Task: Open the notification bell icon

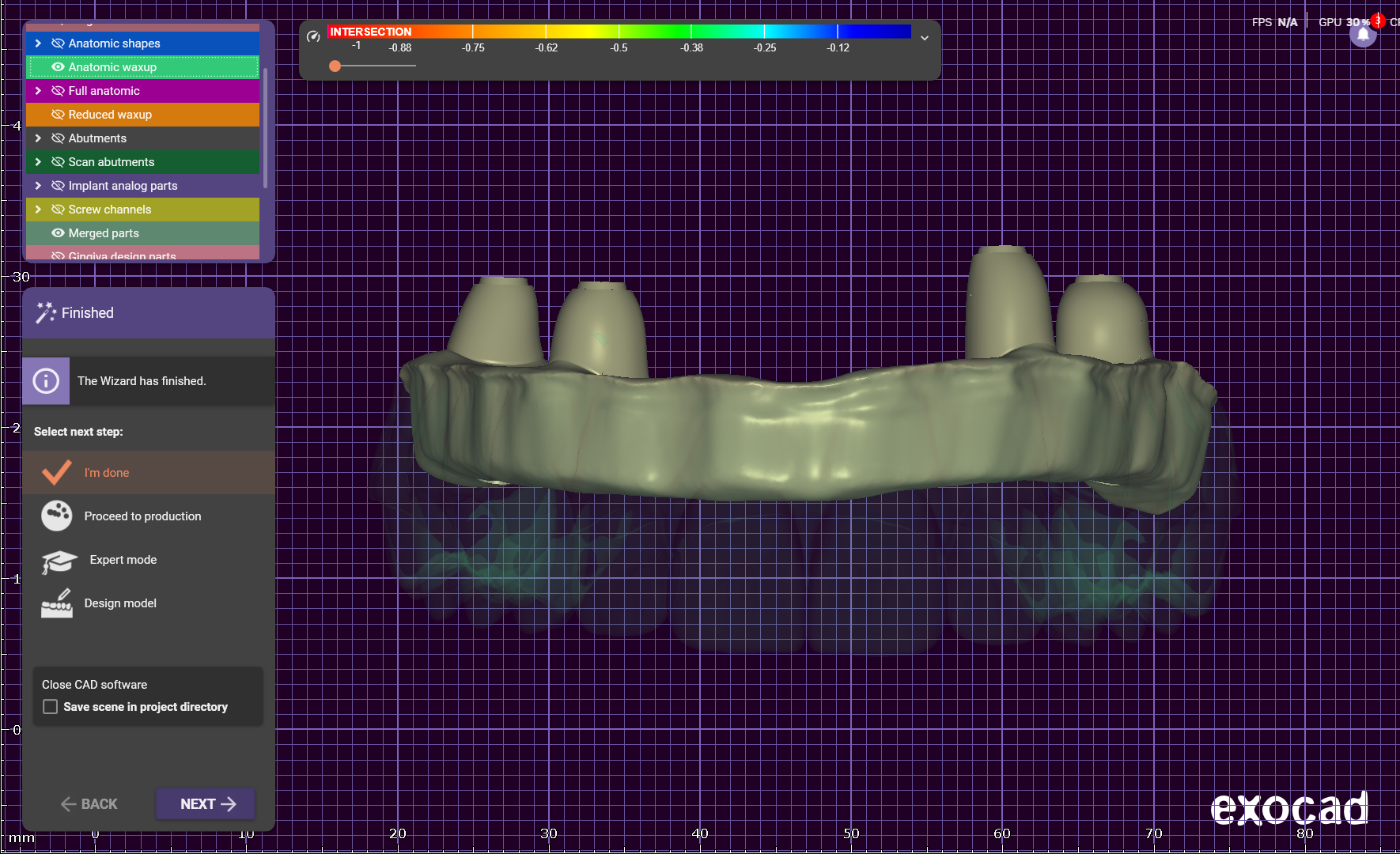Action: point(1363,35)
